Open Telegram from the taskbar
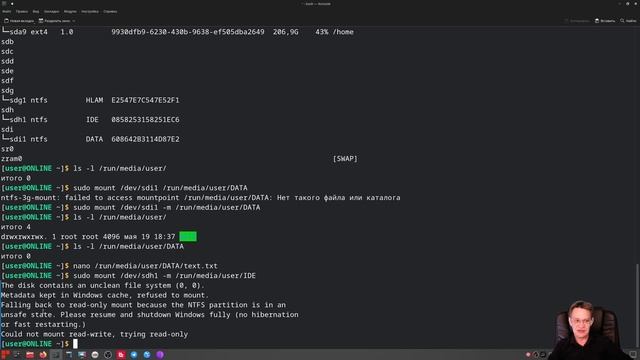Viewport: 640px width, 360px height. [x=134, y=355]
